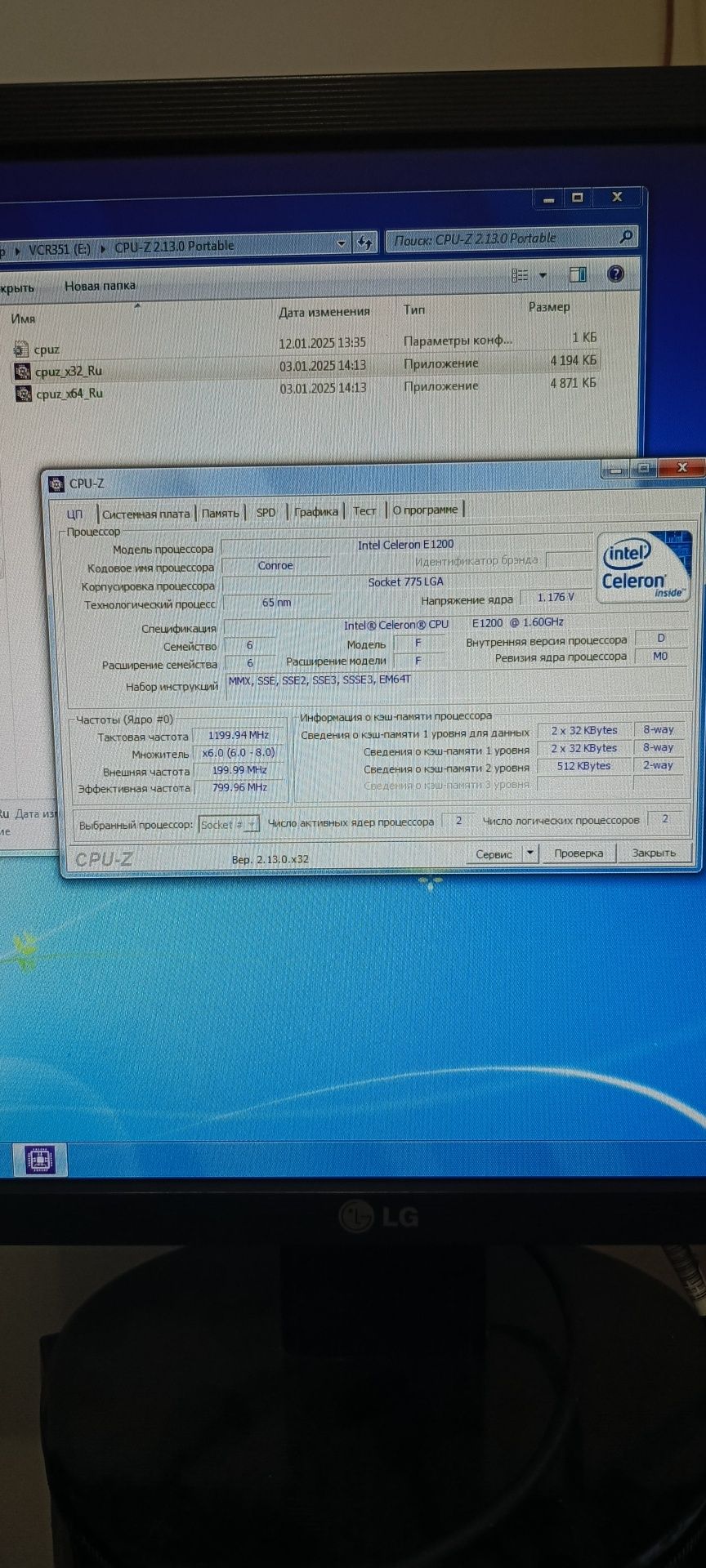
Task: Select the cpuz_x64_Ru application icon
Action: point(25,394)
